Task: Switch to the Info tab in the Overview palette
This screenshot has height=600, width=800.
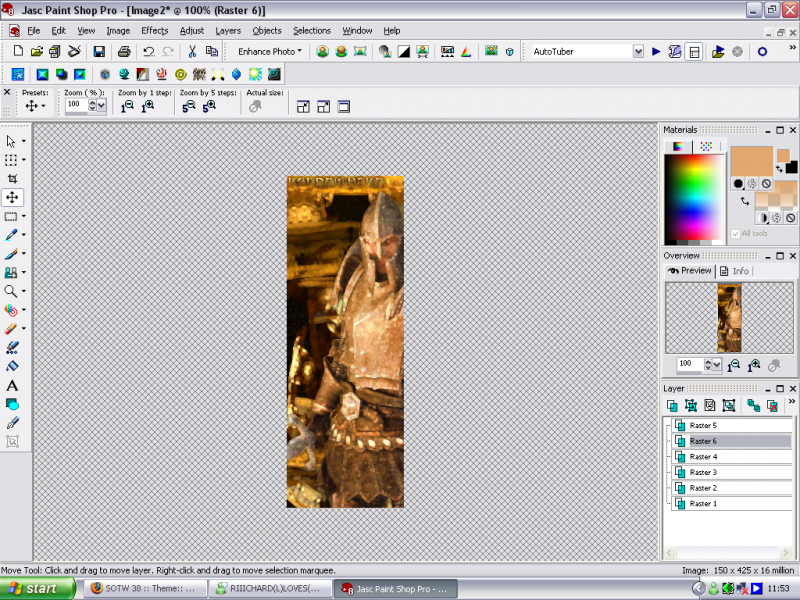Action: (x=735, y=271)
